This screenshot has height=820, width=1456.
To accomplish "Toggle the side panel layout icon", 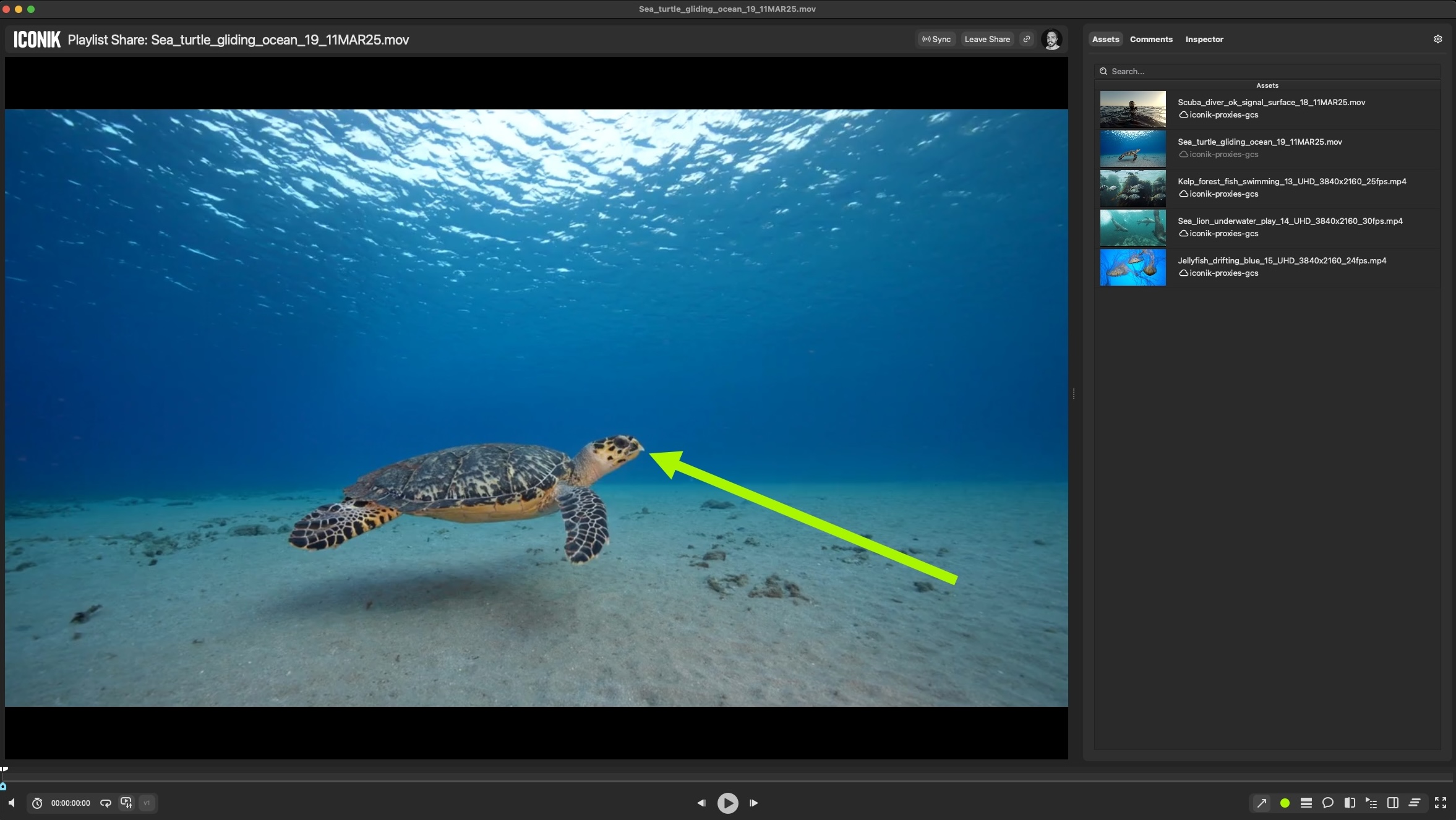I will [1393, 803].
